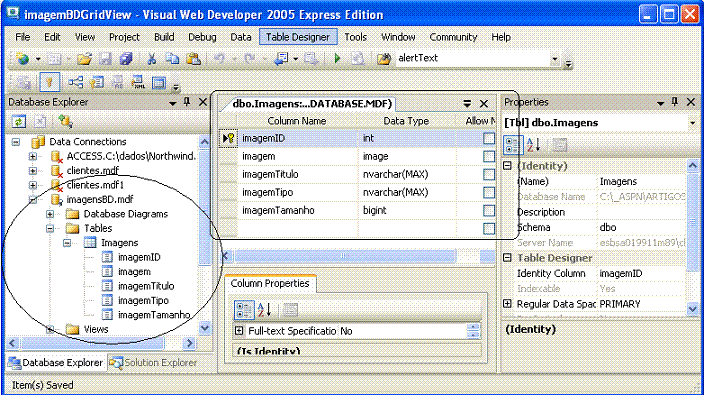The image size is (704, 395).
Task: Toggle Allow Nulls for imagemTipo row
Action: [489, 193]
